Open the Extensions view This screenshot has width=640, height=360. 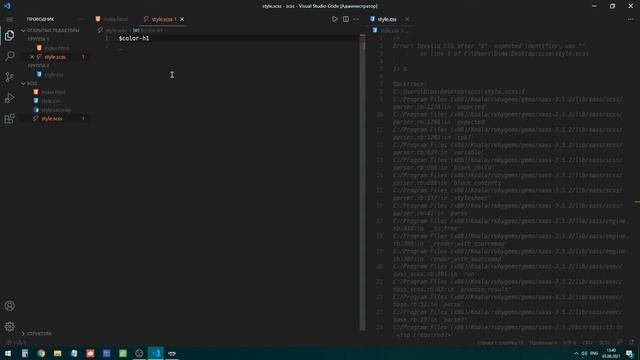[9, 119]
